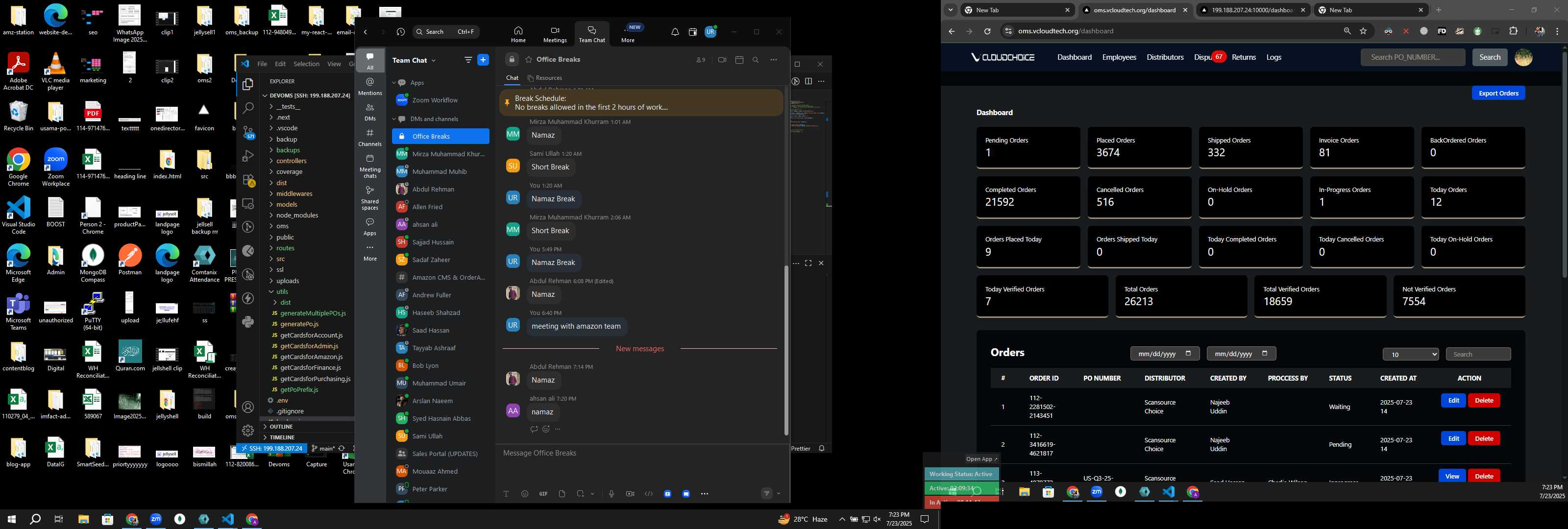This screenshot has width=1568, height=529.
Task: Open members list showing 9 members
Action: coord(701,60)
